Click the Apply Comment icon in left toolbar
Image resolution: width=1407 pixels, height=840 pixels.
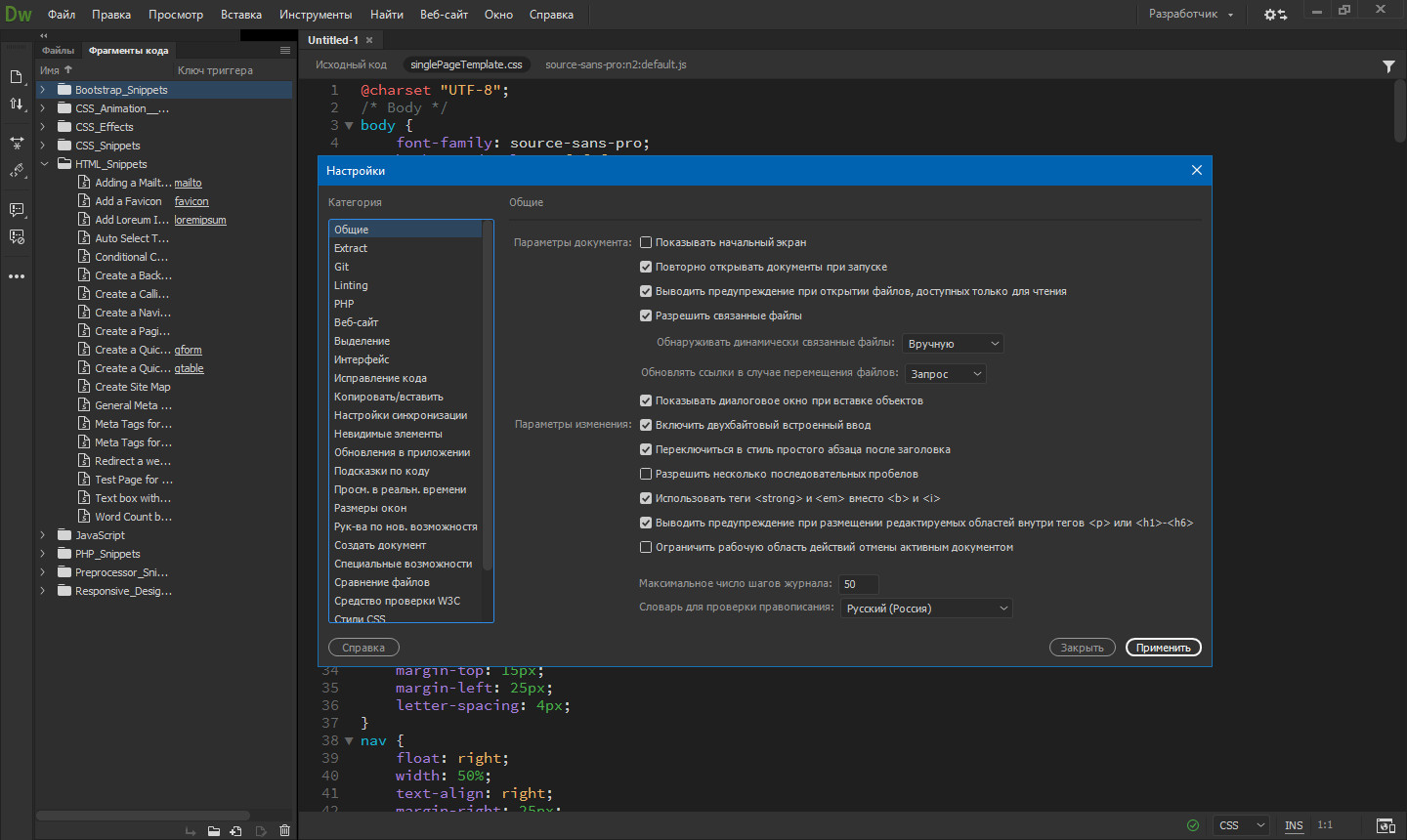tap(17, 210)
